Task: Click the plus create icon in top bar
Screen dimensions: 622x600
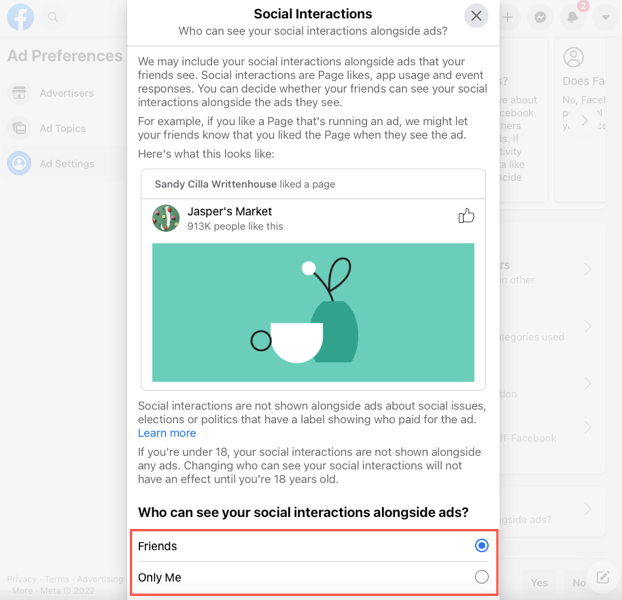Action: click(x=508, y=17)
